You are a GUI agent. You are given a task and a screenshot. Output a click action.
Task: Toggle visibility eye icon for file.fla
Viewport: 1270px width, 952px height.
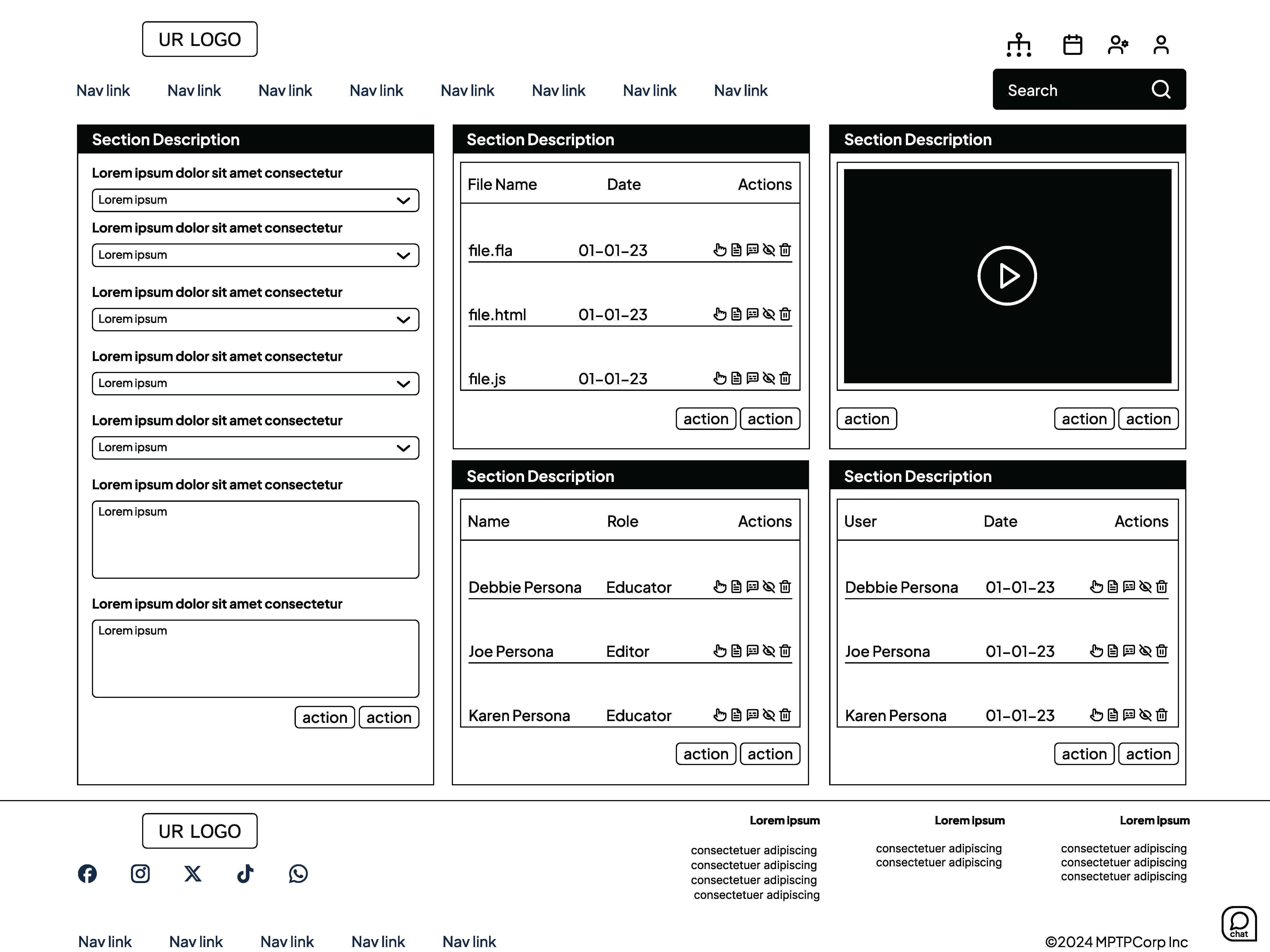pos(769,250)
